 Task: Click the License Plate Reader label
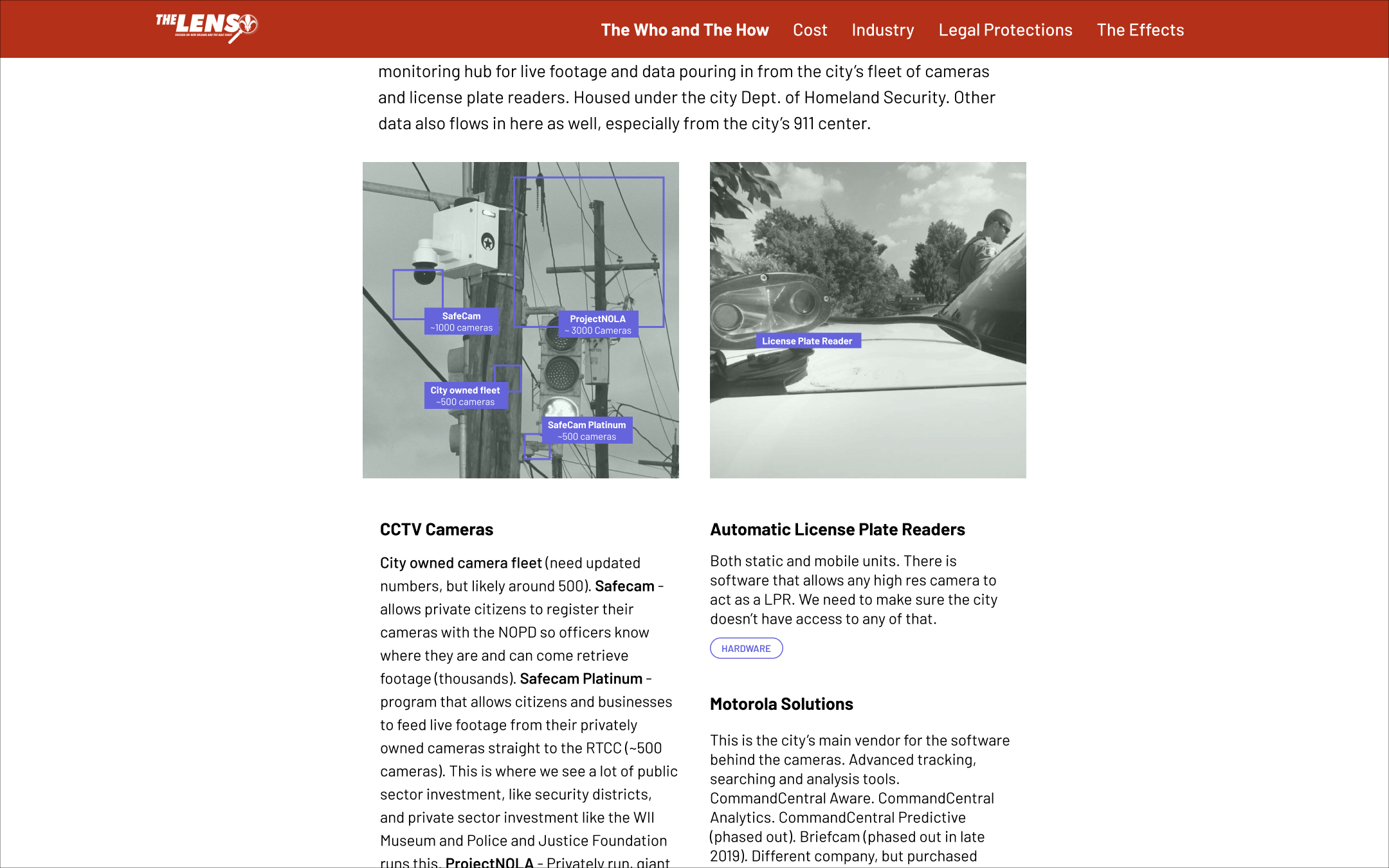click(807, 341)
